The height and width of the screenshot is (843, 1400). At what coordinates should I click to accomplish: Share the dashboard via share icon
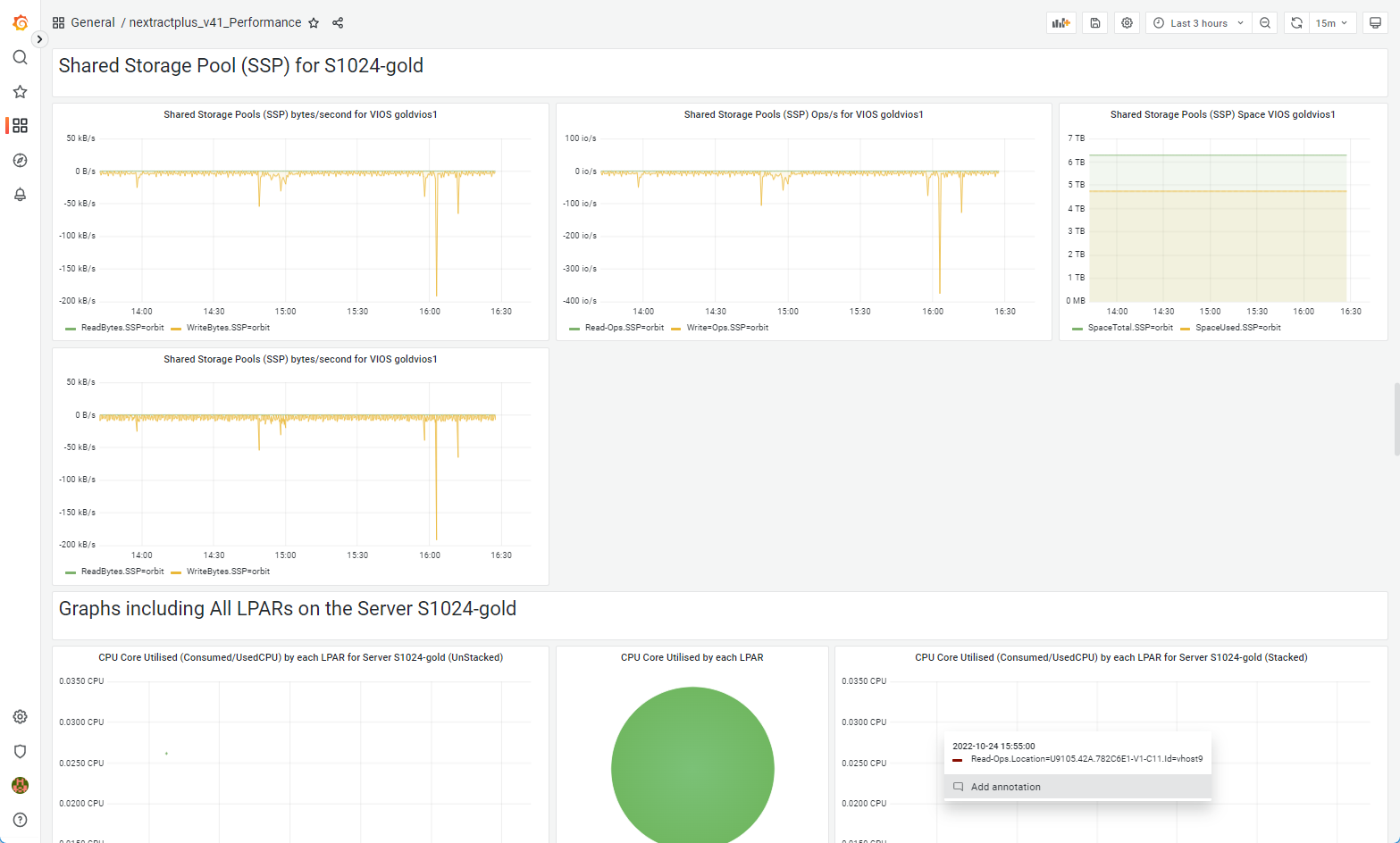[338, 23]
